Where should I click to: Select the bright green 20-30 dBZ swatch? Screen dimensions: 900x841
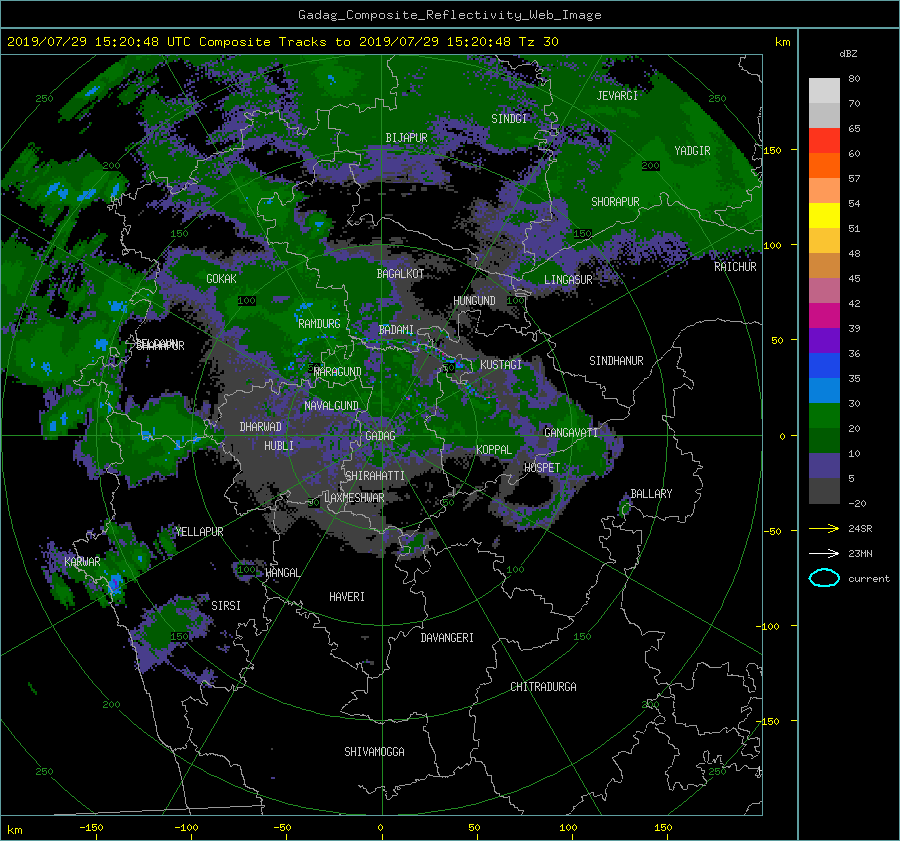point(824,416)
